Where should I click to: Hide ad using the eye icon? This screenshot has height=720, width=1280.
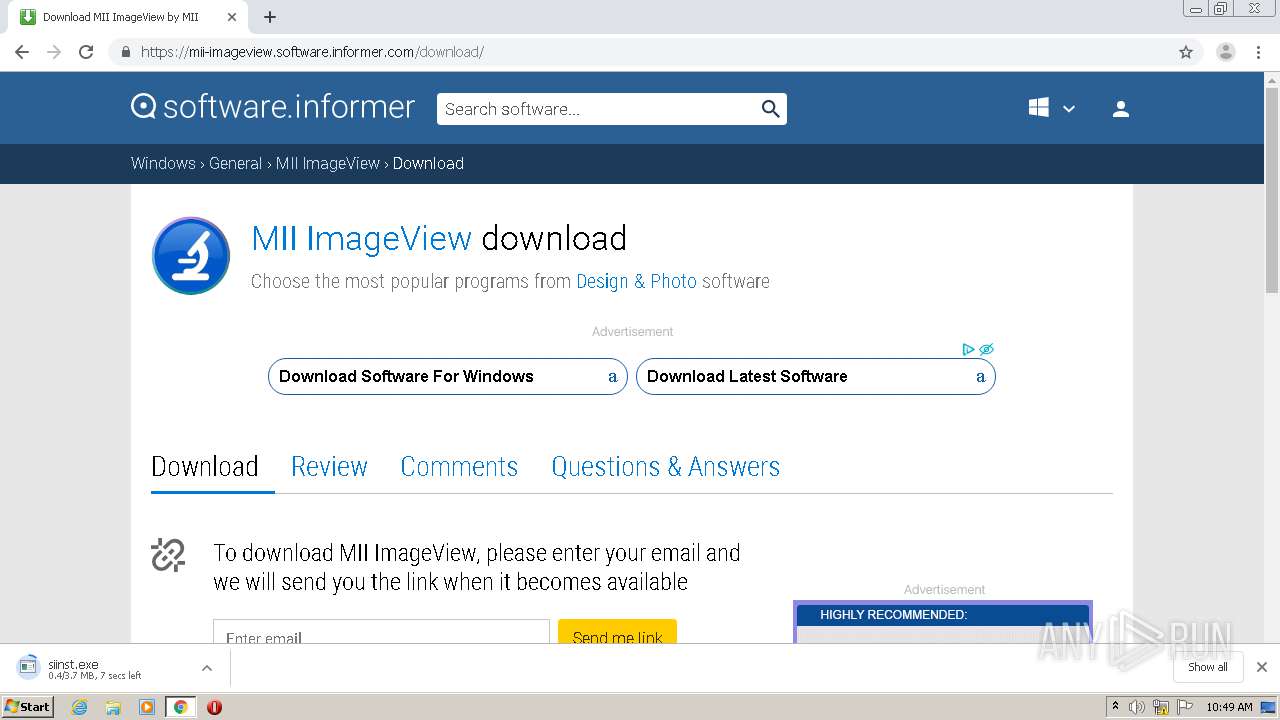[986, 349]
